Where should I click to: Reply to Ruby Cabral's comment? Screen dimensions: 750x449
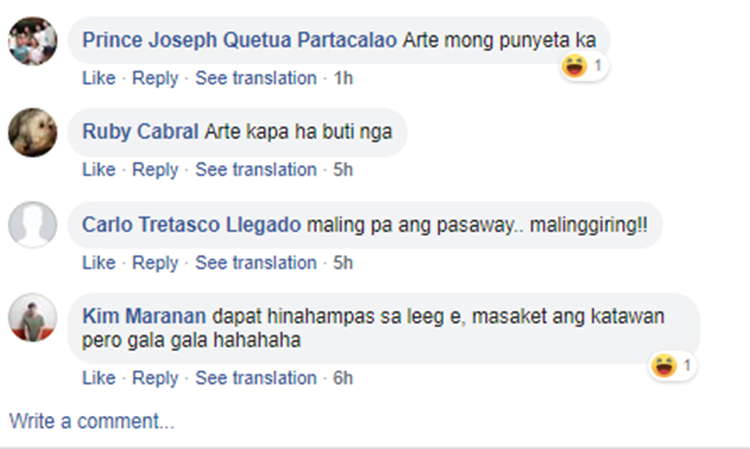[x=155, y=170]
